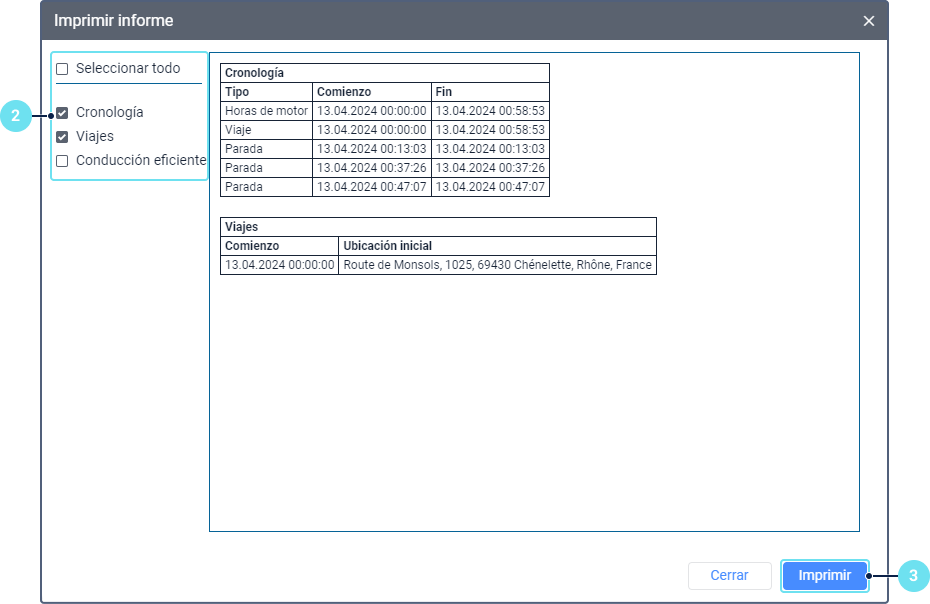Click the Tipo column header

(238, 92)
